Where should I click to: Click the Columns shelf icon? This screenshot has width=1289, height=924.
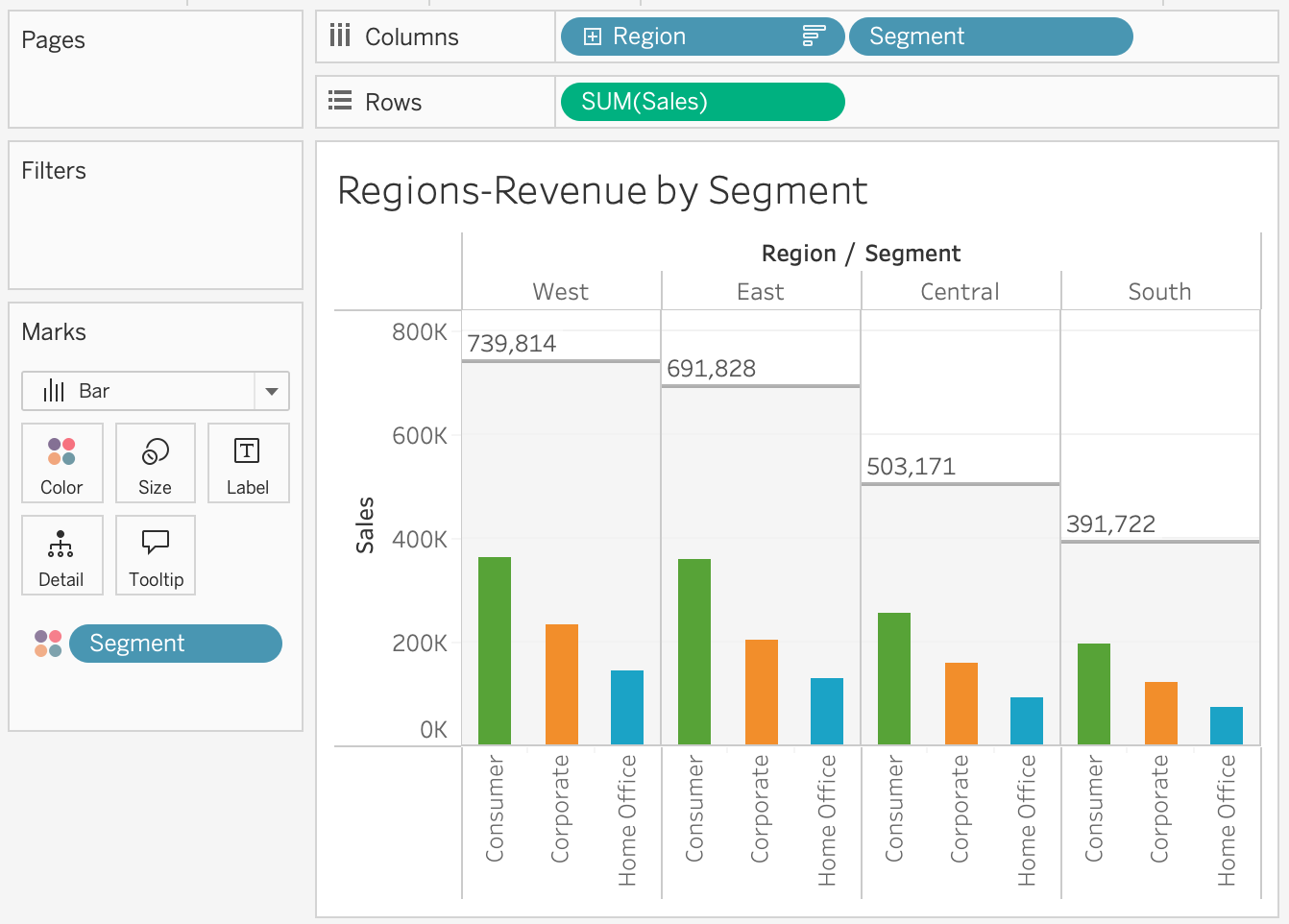coord(340,36)
